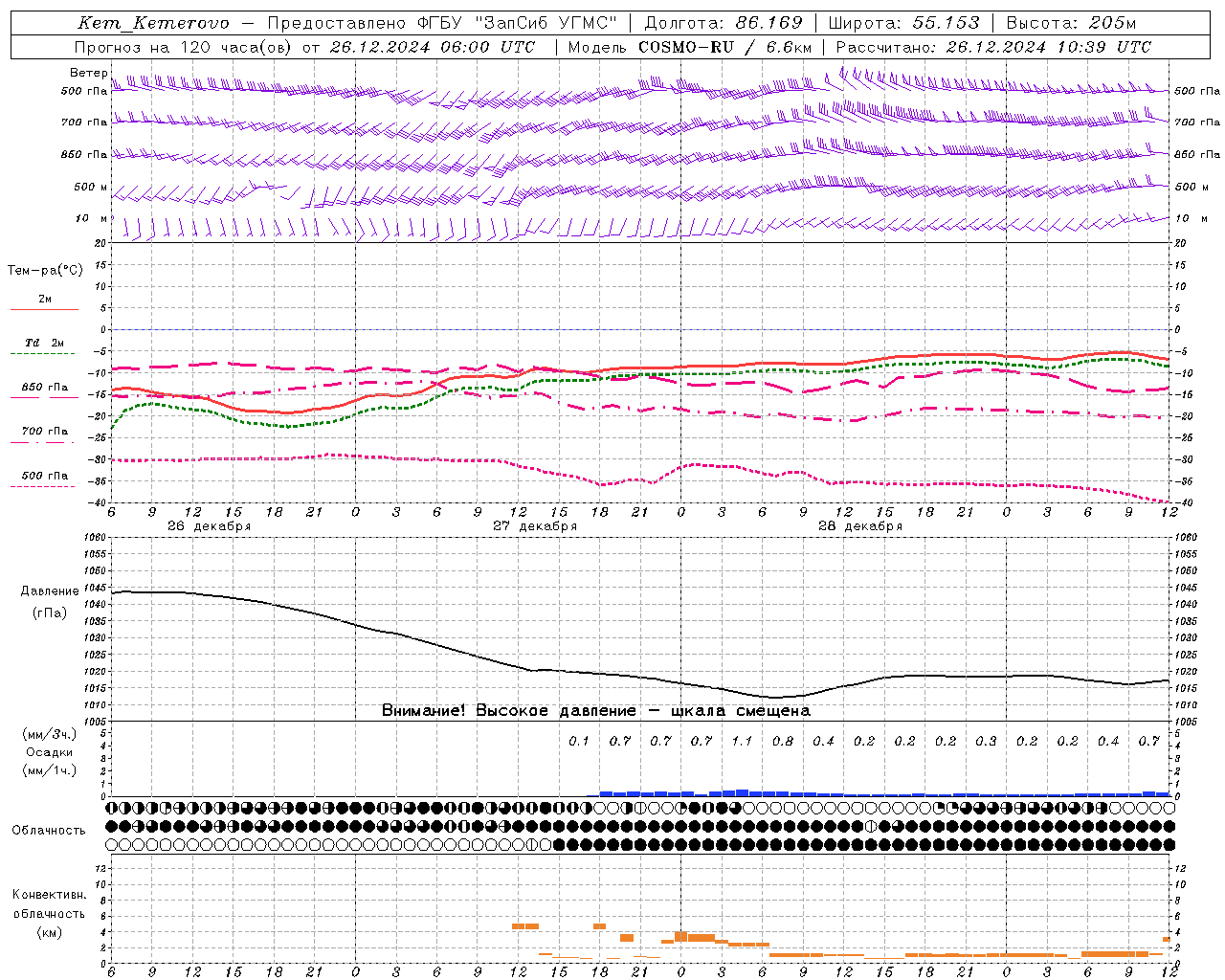The width and height of the screenshot is (1225, 980).
Task: Click the "Ветер" wind panel label
Action: (88, 73)
